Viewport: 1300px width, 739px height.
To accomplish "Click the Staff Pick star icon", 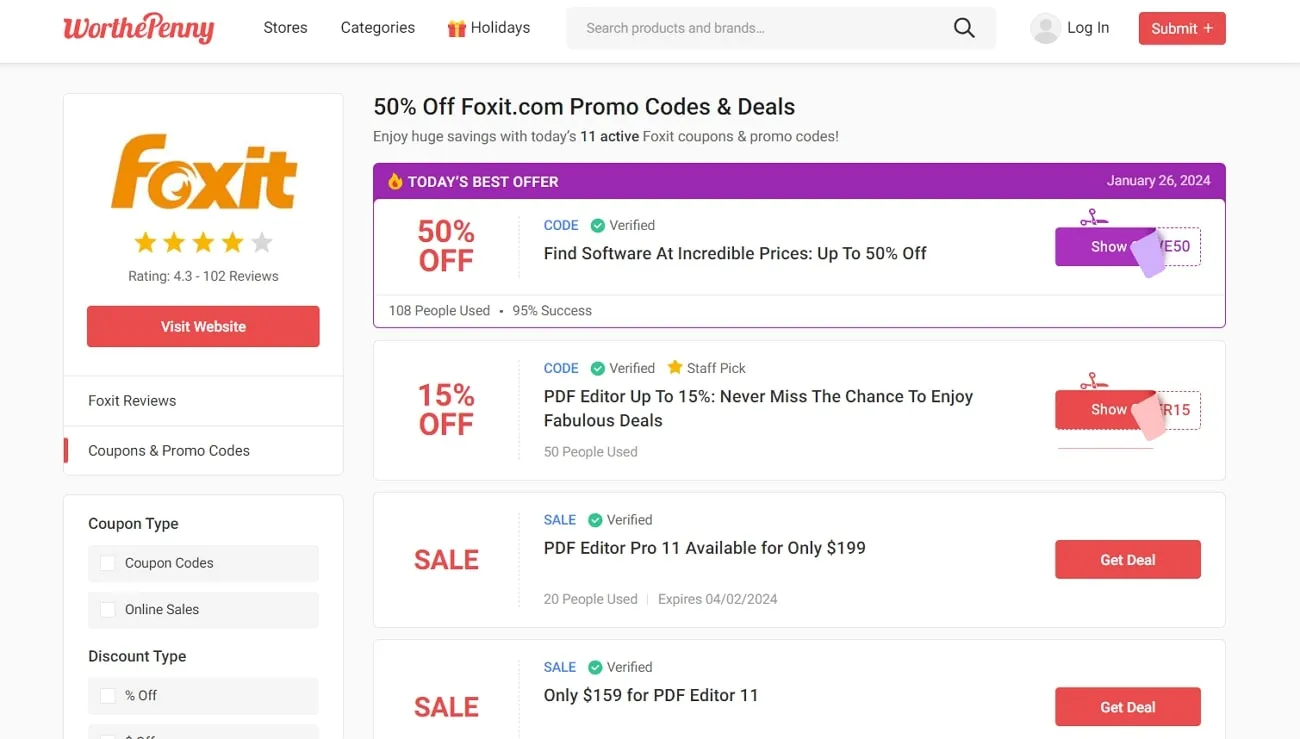I will point(675,368).
